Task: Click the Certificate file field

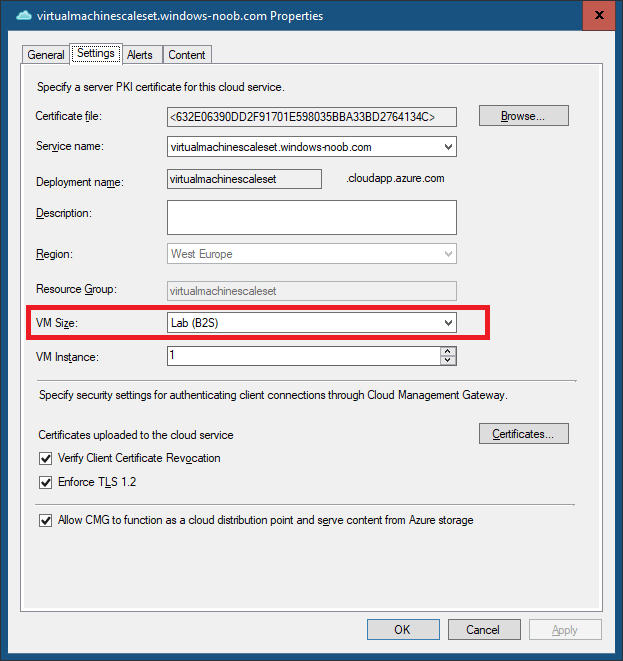Action: pos(312,117)
